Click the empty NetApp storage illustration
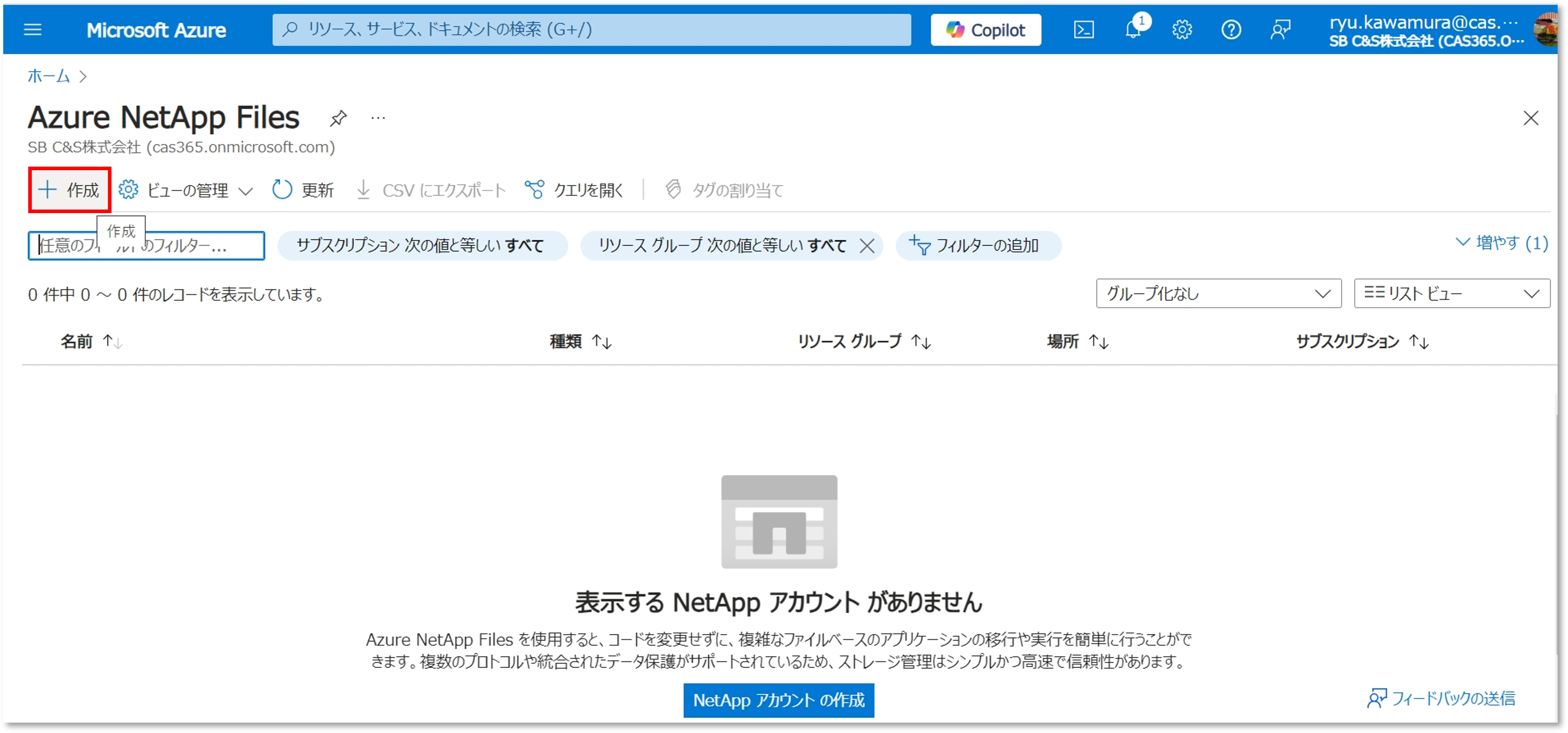The image size is (1568, 733). (x=779, y=522)
